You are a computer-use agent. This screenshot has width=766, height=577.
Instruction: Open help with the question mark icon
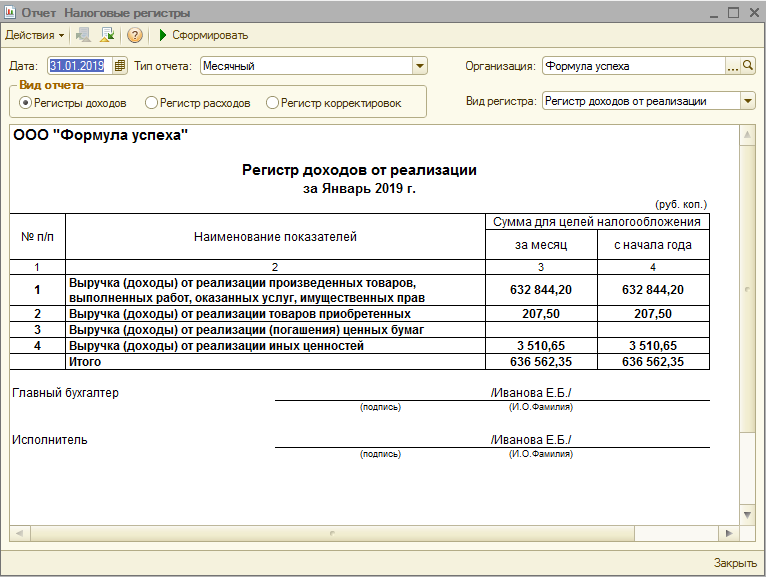(x=135, y=35)
